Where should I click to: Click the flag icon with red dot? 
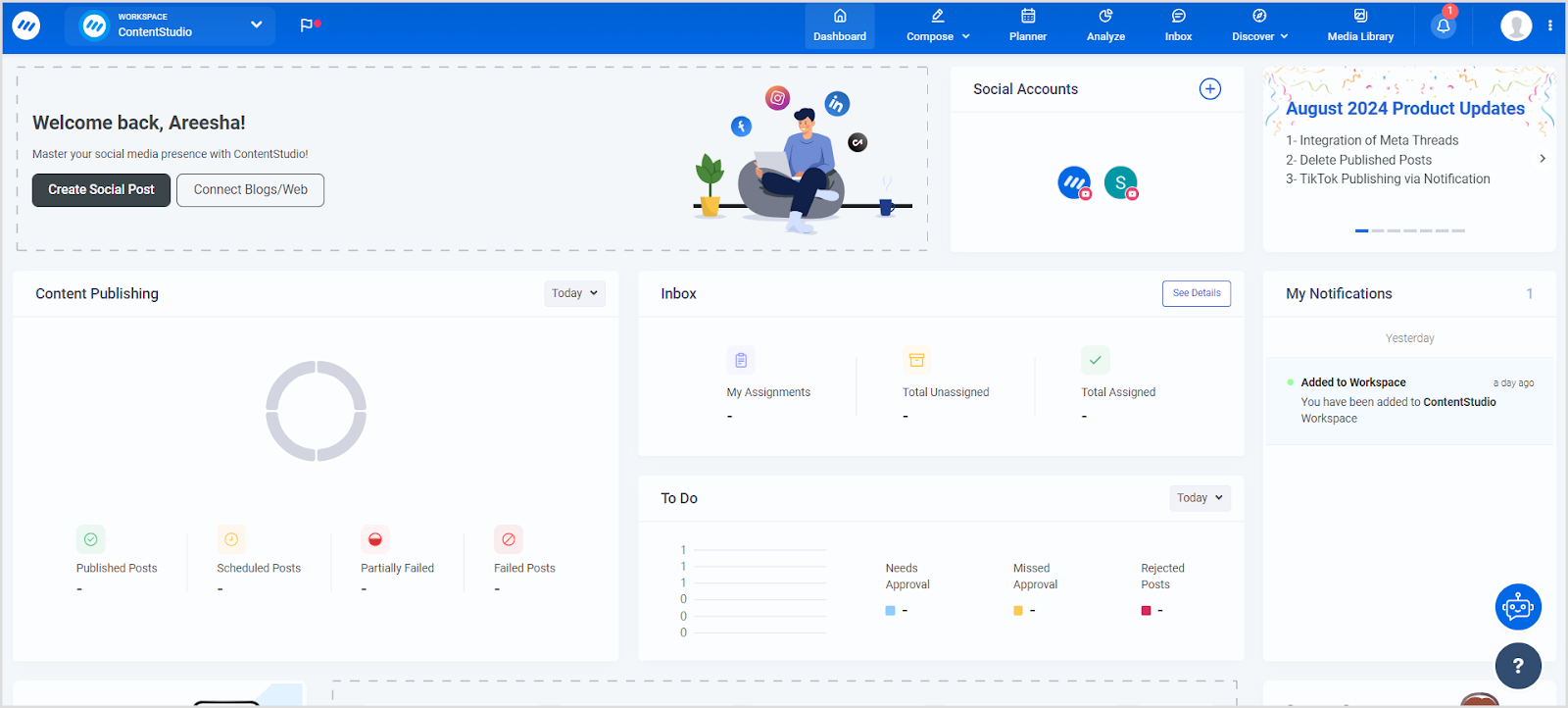click(309, 25)
